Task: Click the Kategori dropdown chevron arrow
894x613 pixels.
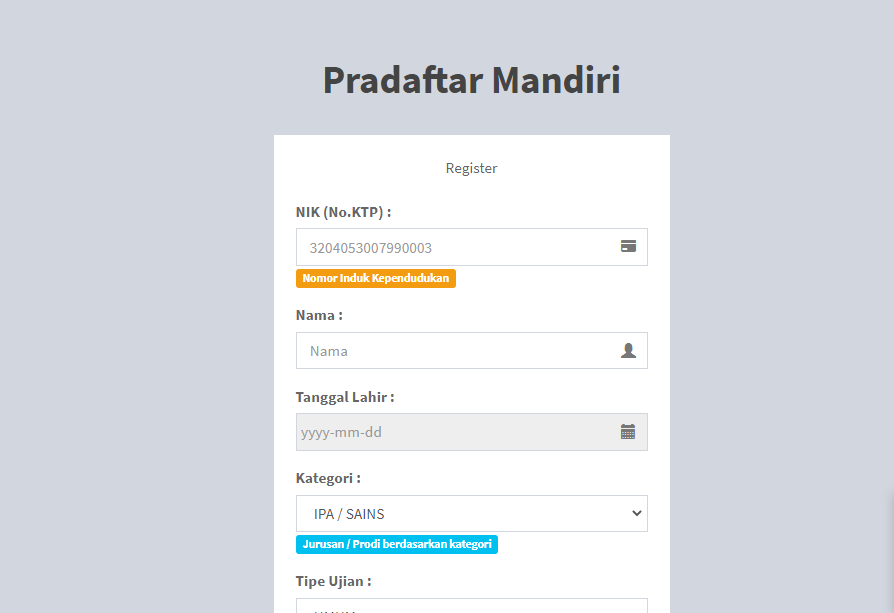Action: pyautogui.click(x=636, y=514)
